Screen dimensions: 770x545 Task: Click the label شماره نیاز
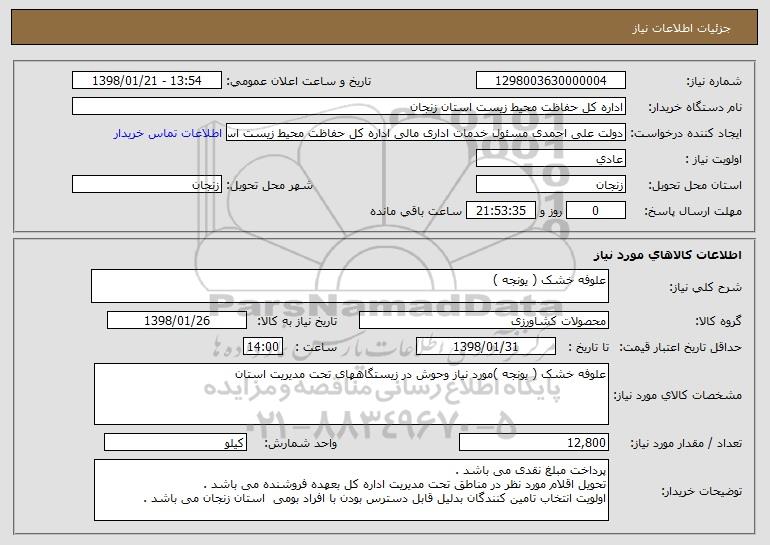pos(714,81)
